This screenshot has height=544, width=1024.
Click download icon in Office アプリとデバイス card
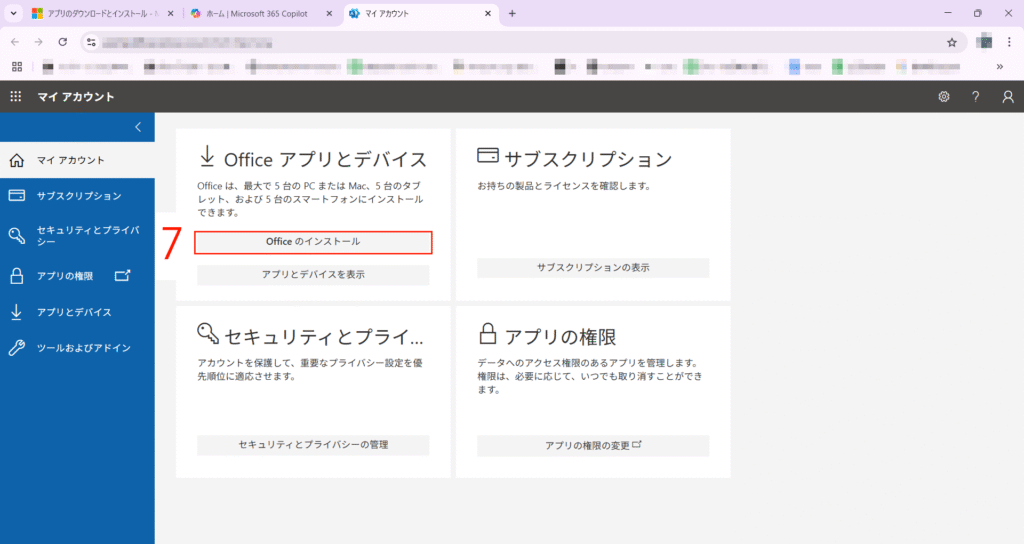207,156
